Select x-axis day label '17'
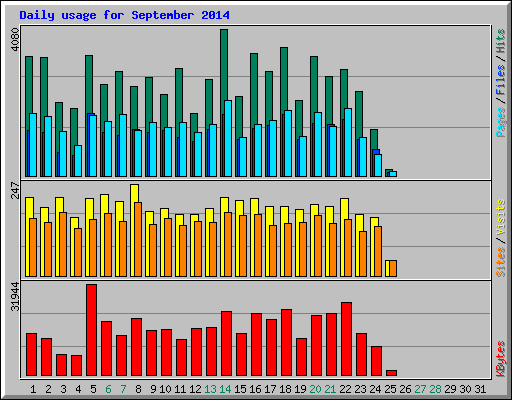This screenshot has width=512, height=400. pos(270,389)
